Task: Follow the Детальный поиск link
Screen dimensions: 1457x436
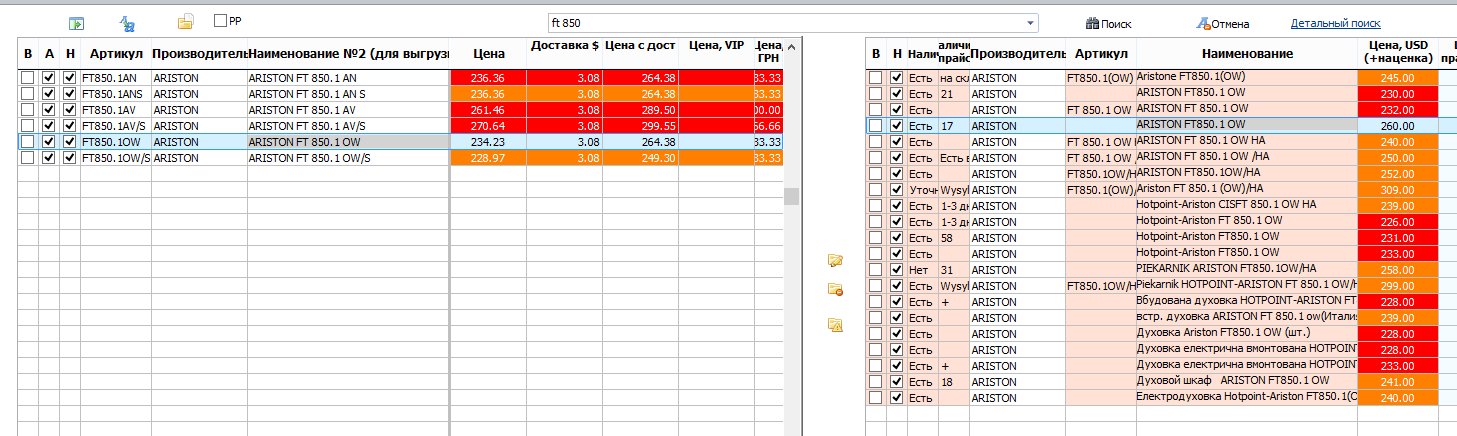Action: [x=1335, y=23]
